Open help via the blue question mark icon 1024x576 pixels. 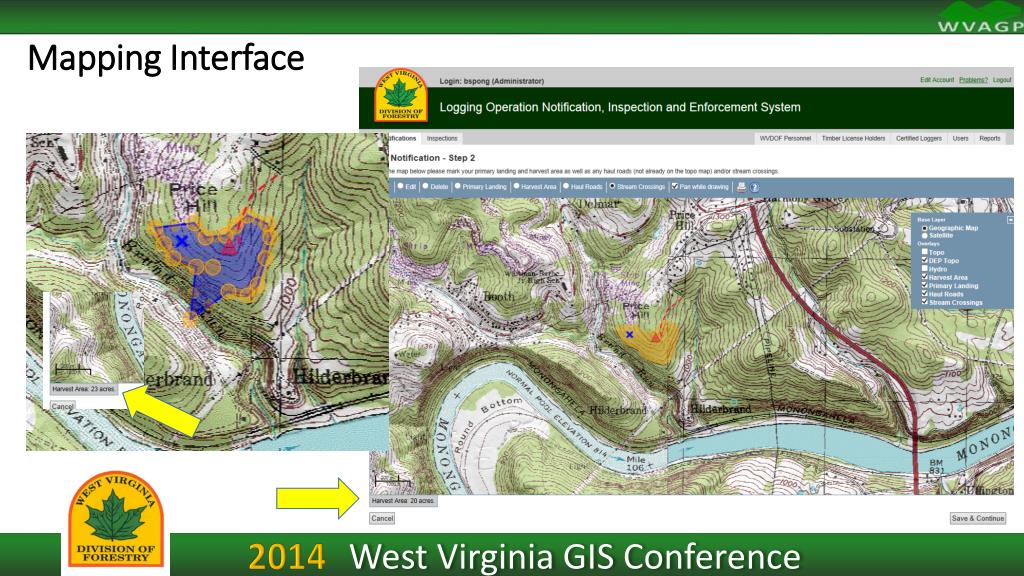[754, 187]
